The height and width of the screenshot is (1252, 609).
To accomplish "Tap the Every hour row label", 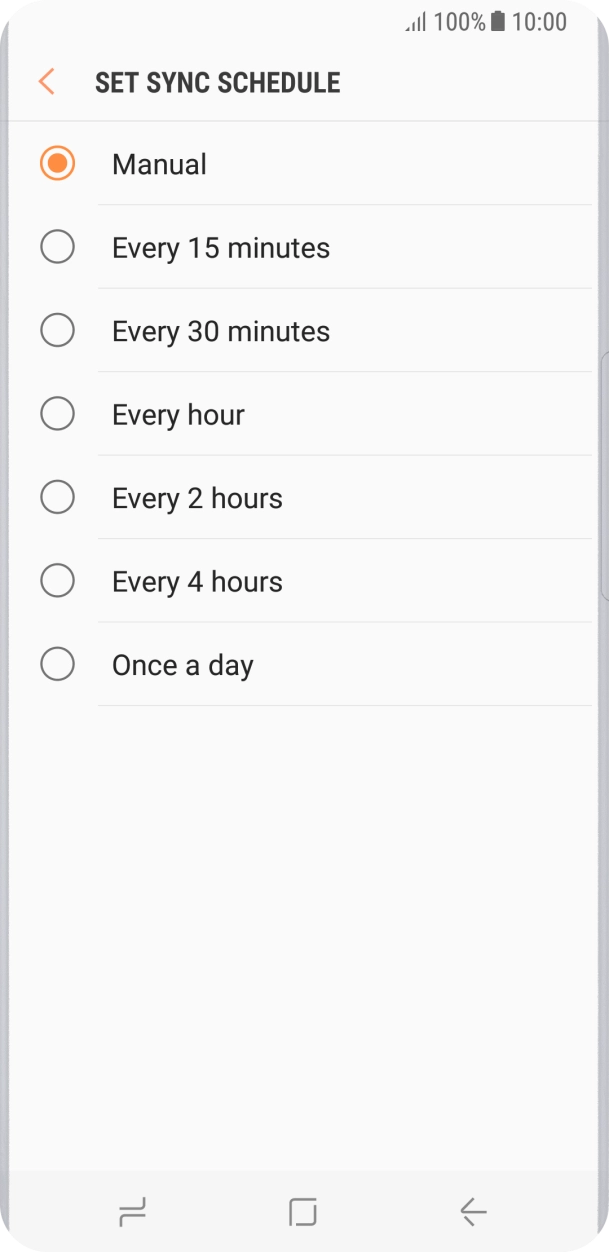I will coord(178,413).
